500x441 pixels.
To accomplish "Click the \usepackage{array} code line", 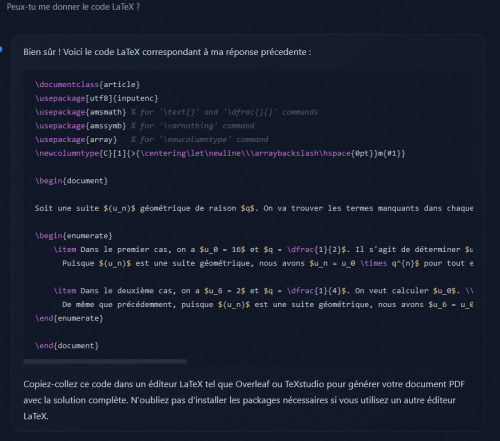I will coord(152,139).
